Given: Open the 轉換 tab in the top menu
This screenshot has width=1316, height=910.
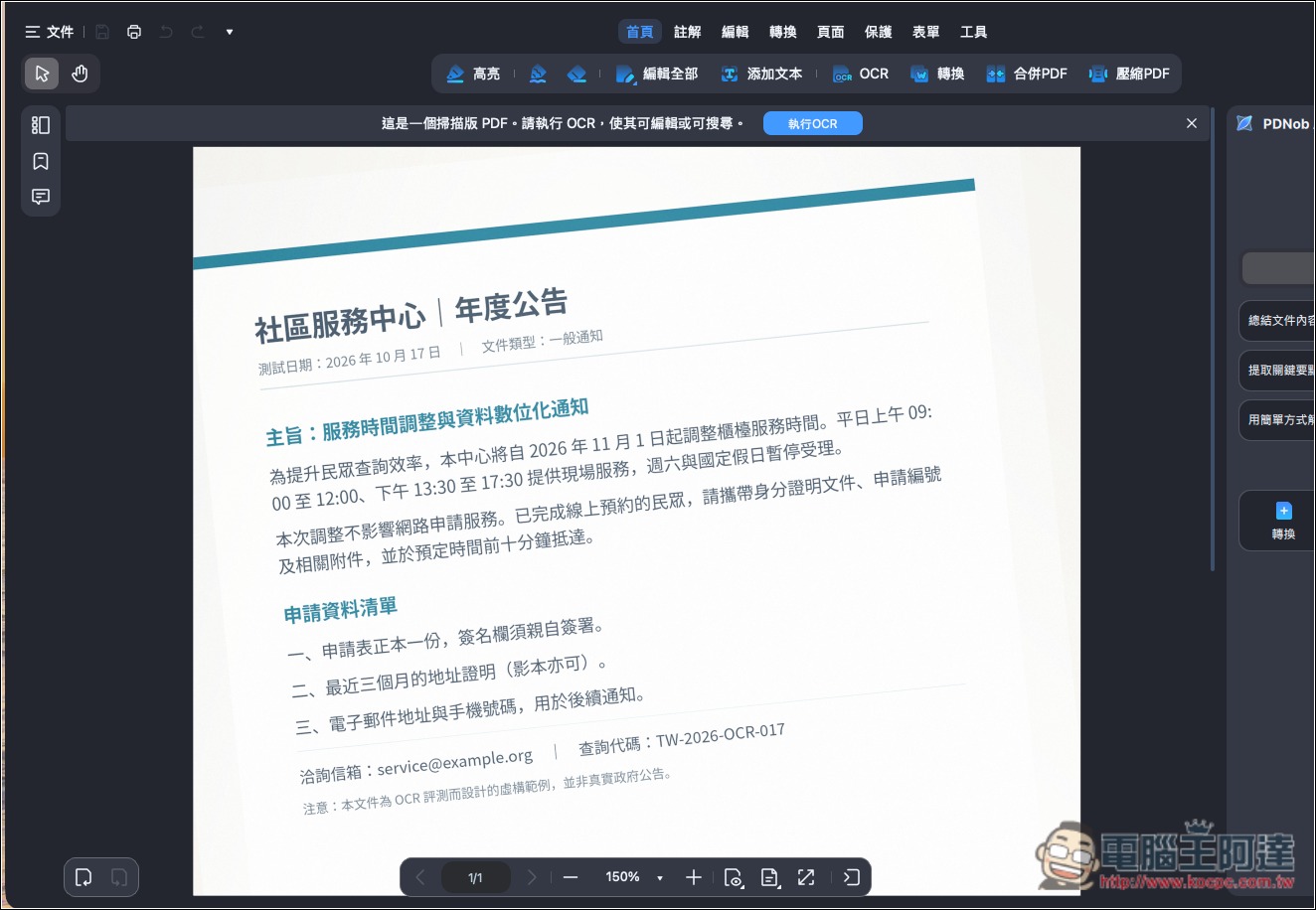Looking at the screenshot, I should pos(783,32).
